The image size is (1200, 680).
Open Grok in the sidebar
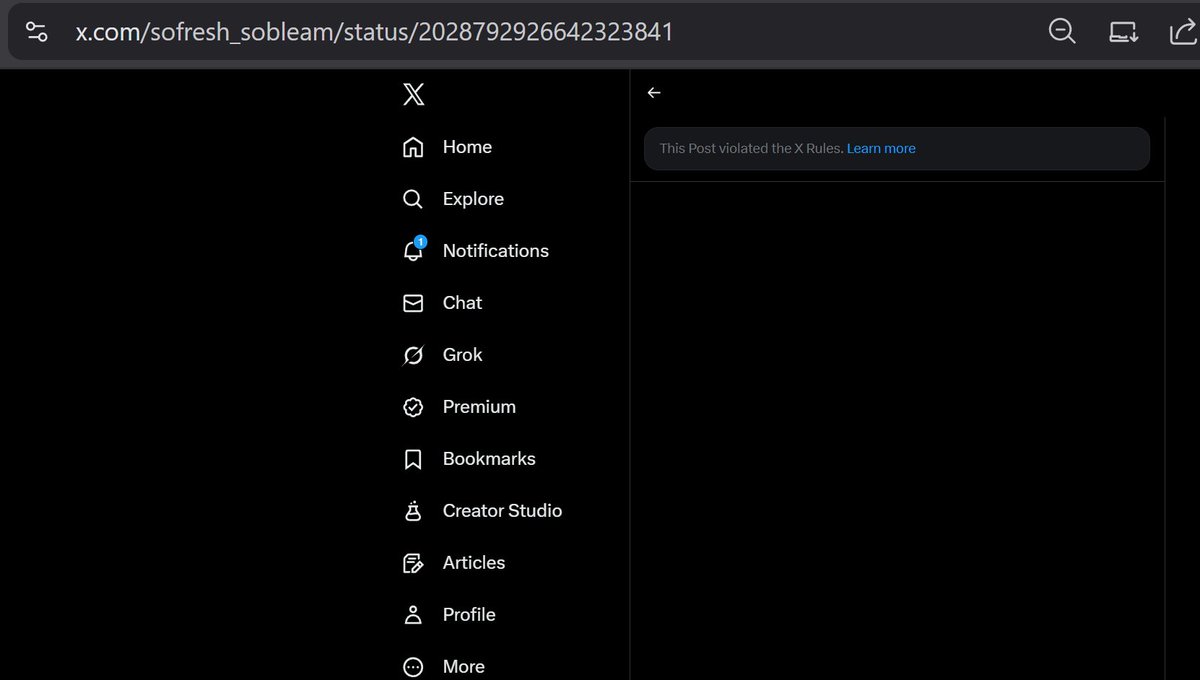point(463,355)
